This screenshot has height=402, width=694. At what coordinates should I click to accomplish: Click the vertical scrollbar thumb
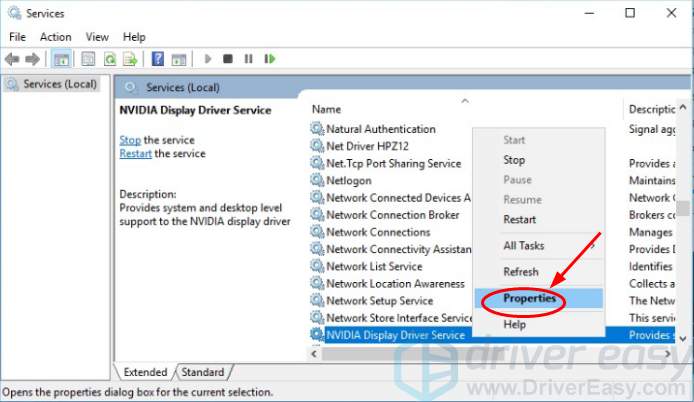pos(683,208)
